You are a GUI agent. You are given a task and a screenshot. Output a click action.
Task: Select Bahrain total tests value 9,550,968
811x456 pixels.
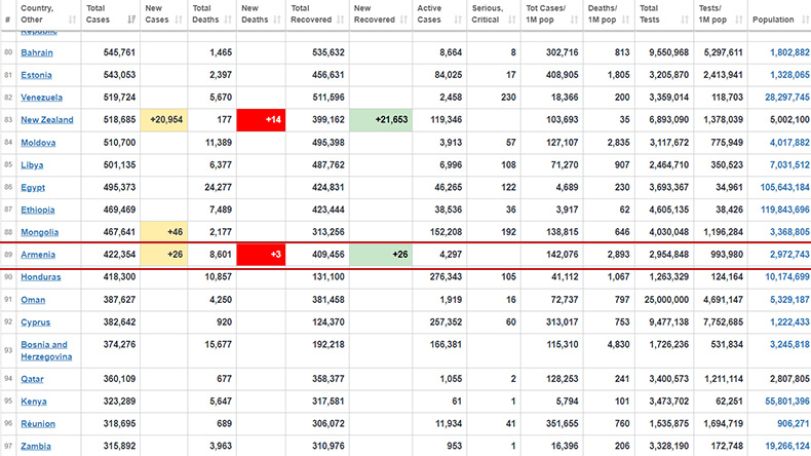(x=669, y=53)
